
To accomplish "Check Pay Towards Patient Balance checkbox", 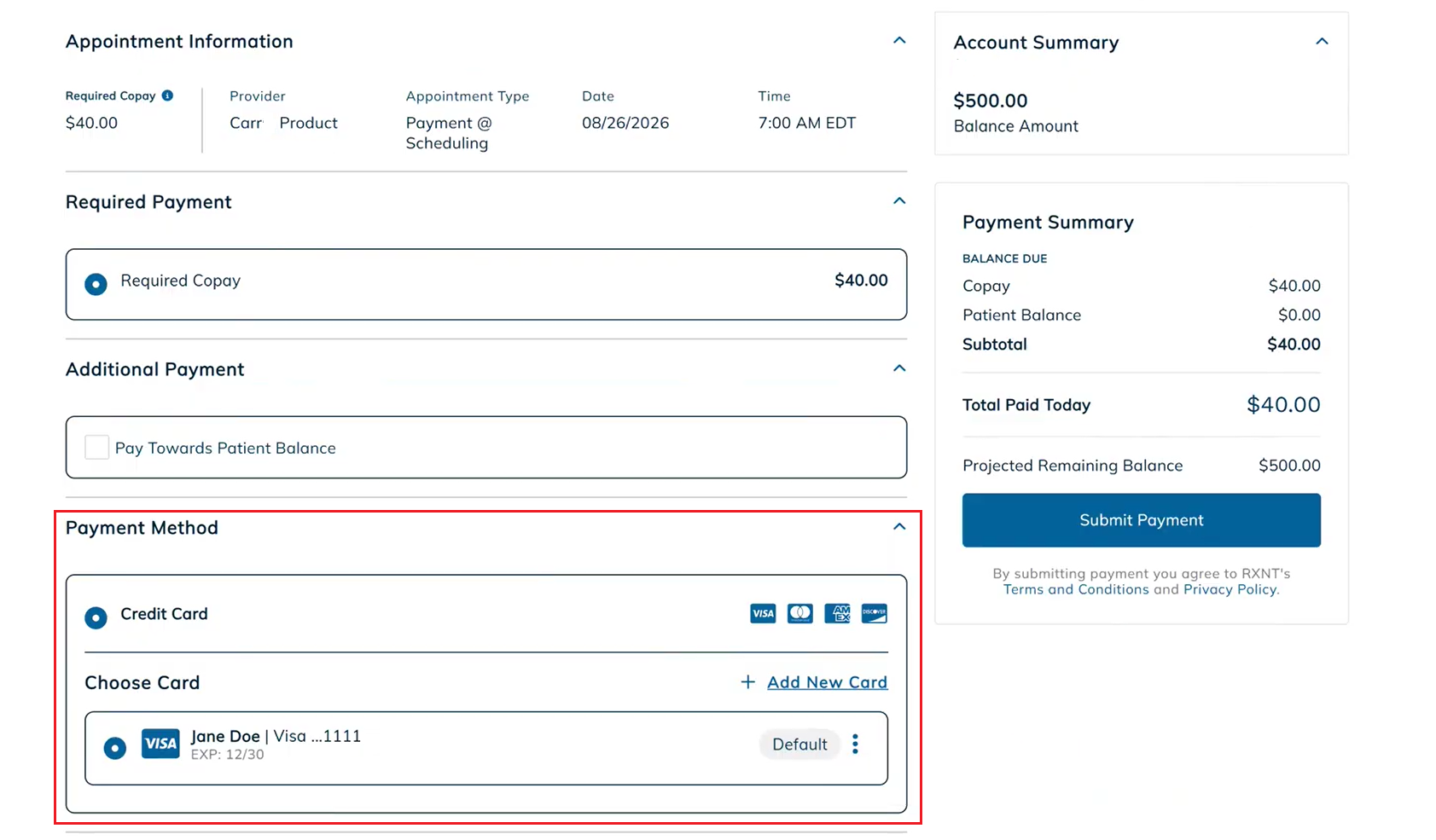I will click(97, 447).
